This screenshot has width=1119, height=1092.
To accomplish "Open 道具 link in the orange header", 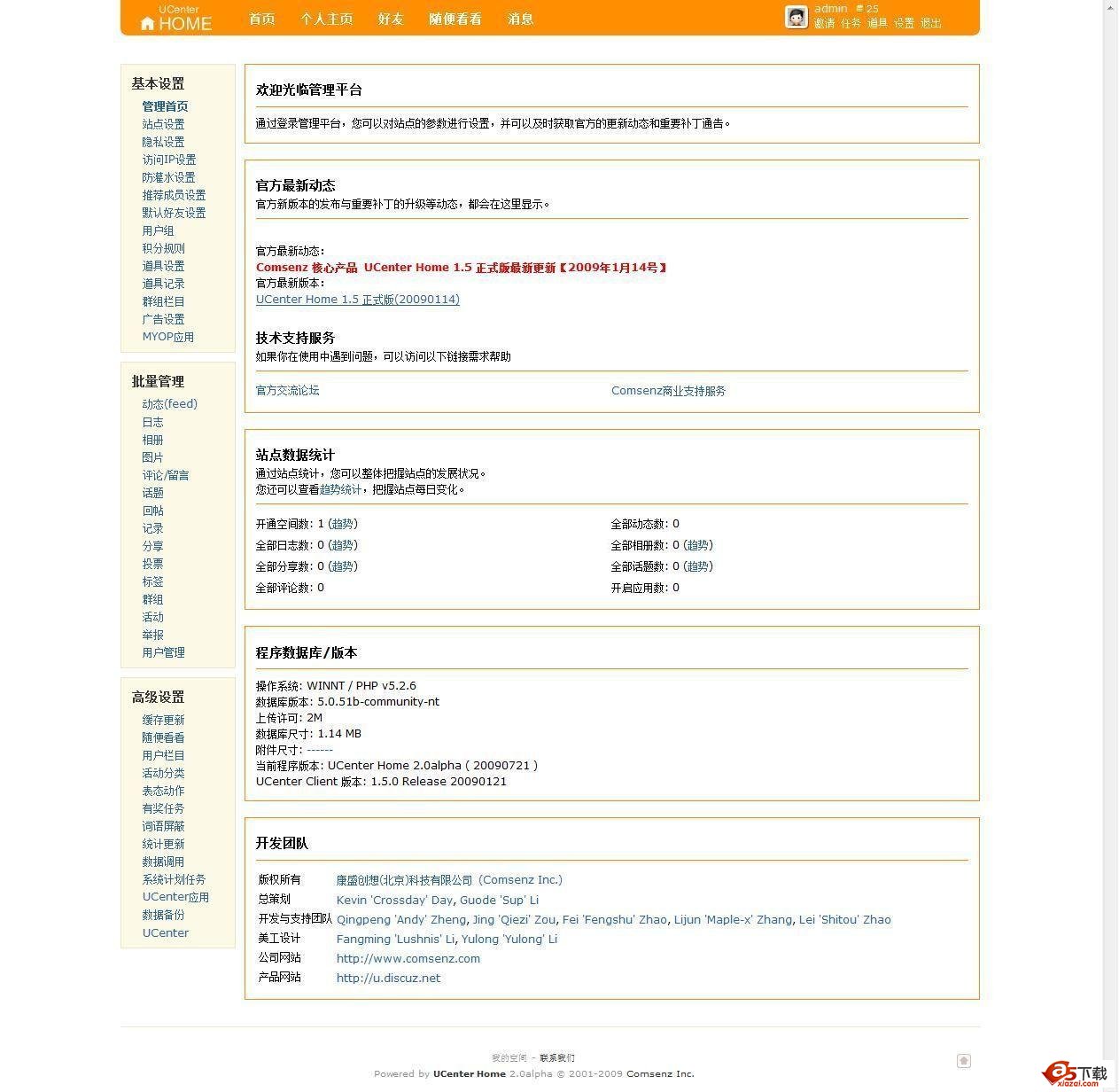I will 877,23.
